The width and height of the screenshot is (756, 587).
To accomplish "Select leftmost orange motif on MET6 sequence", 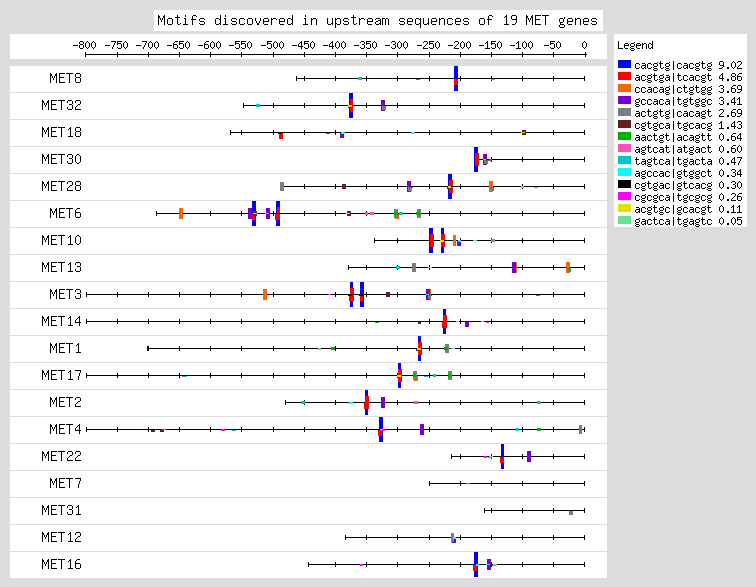I will pyautogui.click(x=181, y=213).
